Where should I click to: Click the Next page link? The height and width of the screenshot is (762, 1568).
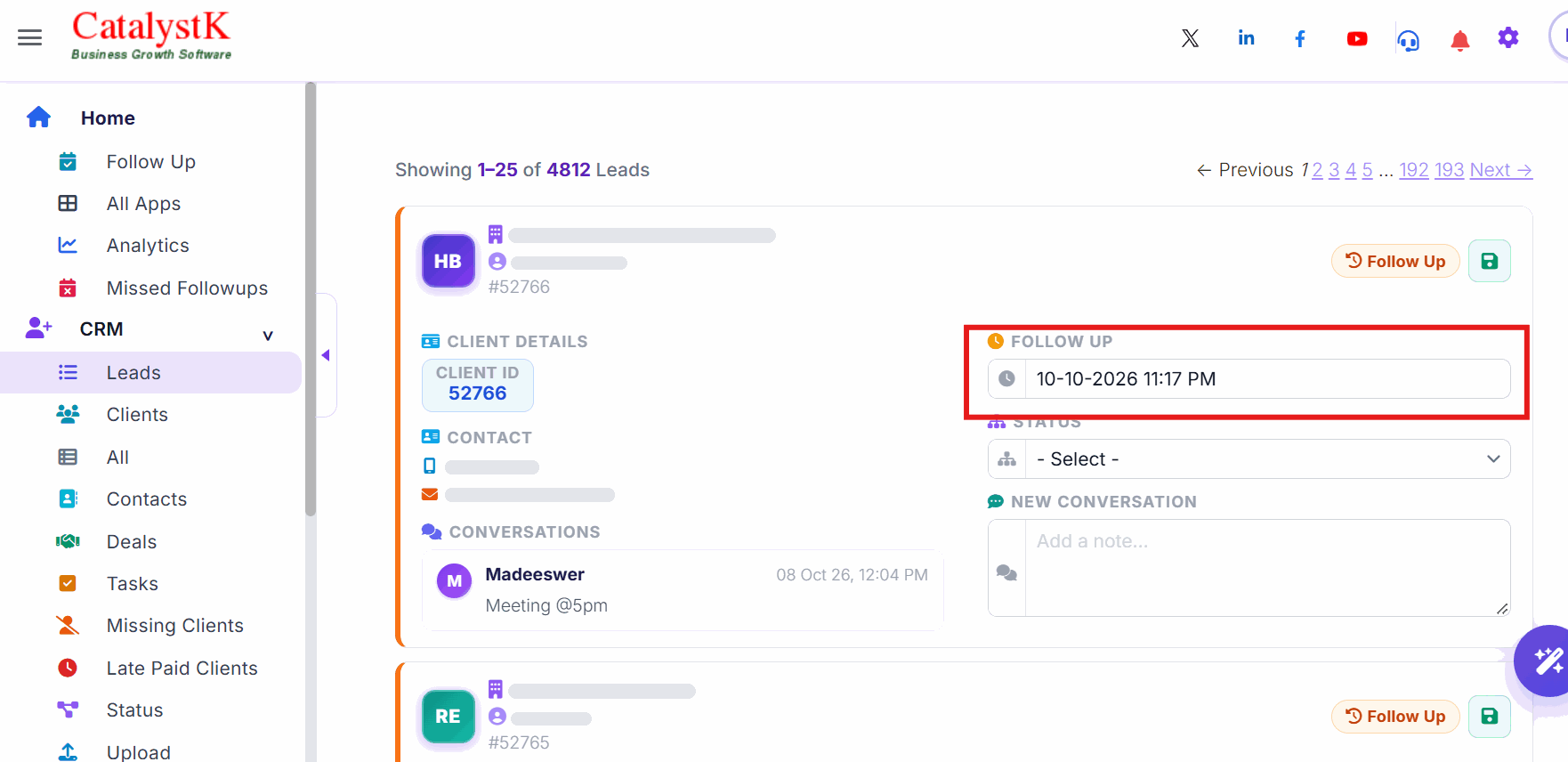point(1500,170)
